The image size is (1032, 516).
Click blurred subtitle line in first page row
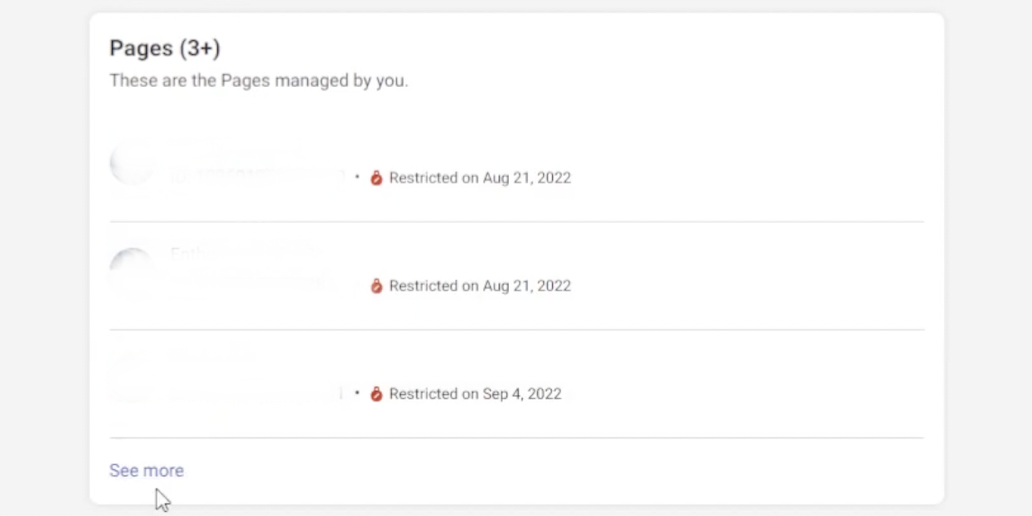257,176
